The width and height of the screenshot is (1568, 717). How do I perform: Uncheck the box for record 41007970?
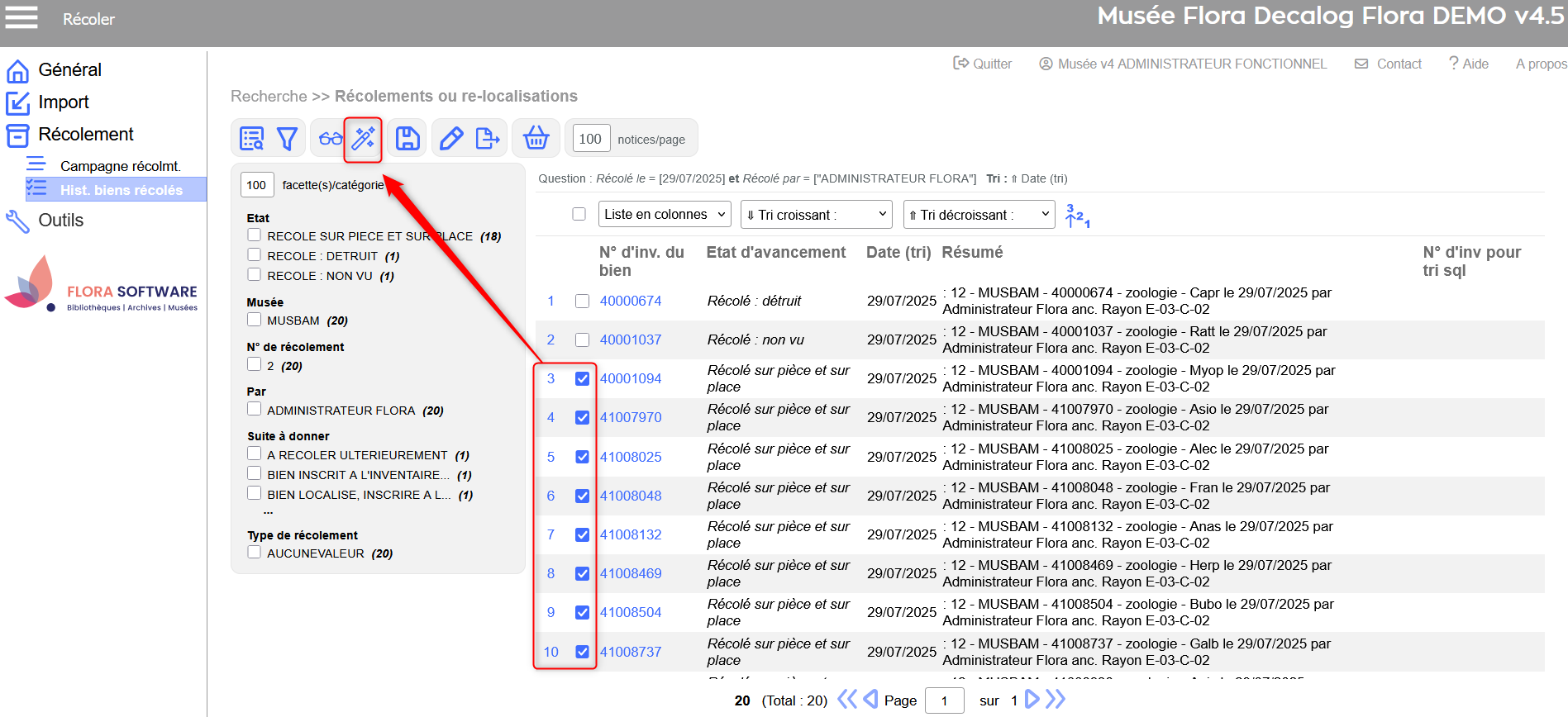583,418
